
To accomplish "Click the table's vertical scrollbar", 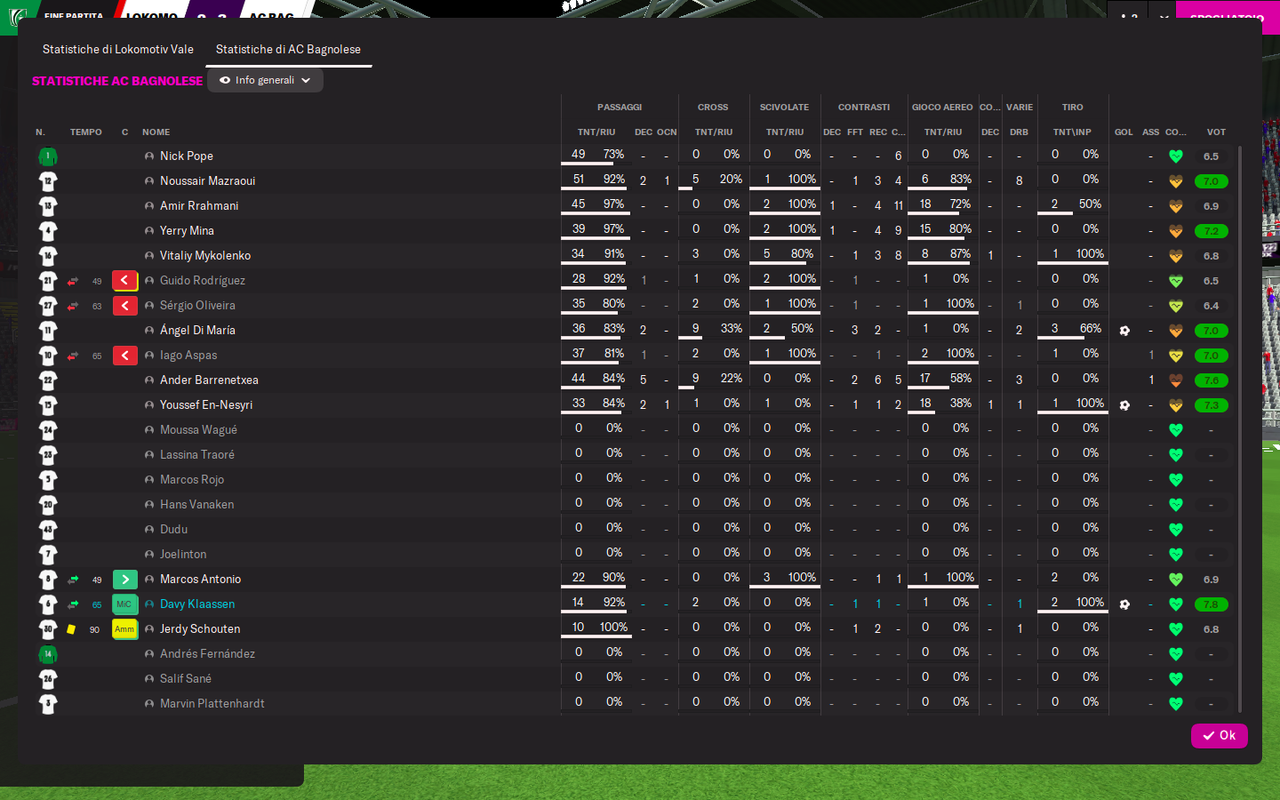I will (1240, 428).
